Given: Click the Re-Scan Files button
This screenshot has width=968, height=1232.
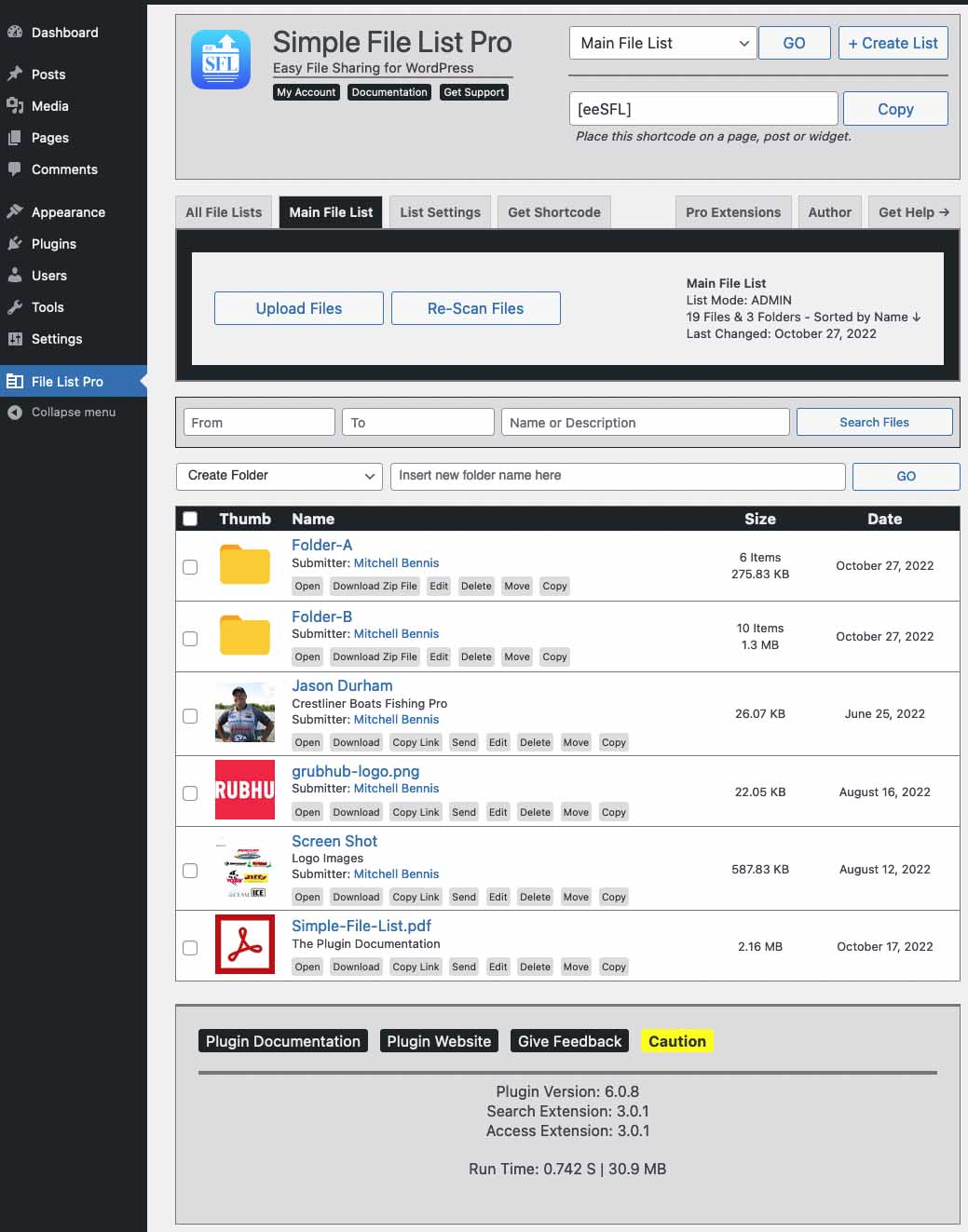Looking at the screenshot, I should coord(475,308).
